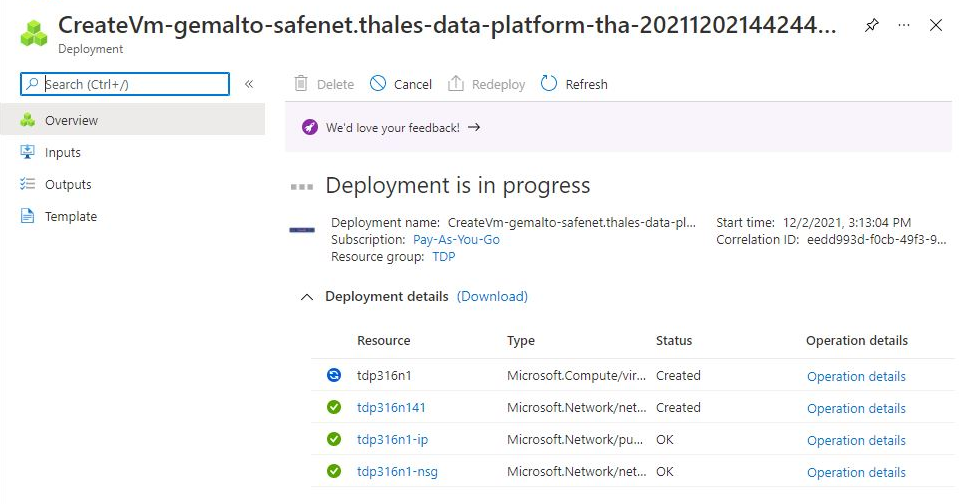
Task: Click the Delete trash icon
Action: tap(301, 83)
